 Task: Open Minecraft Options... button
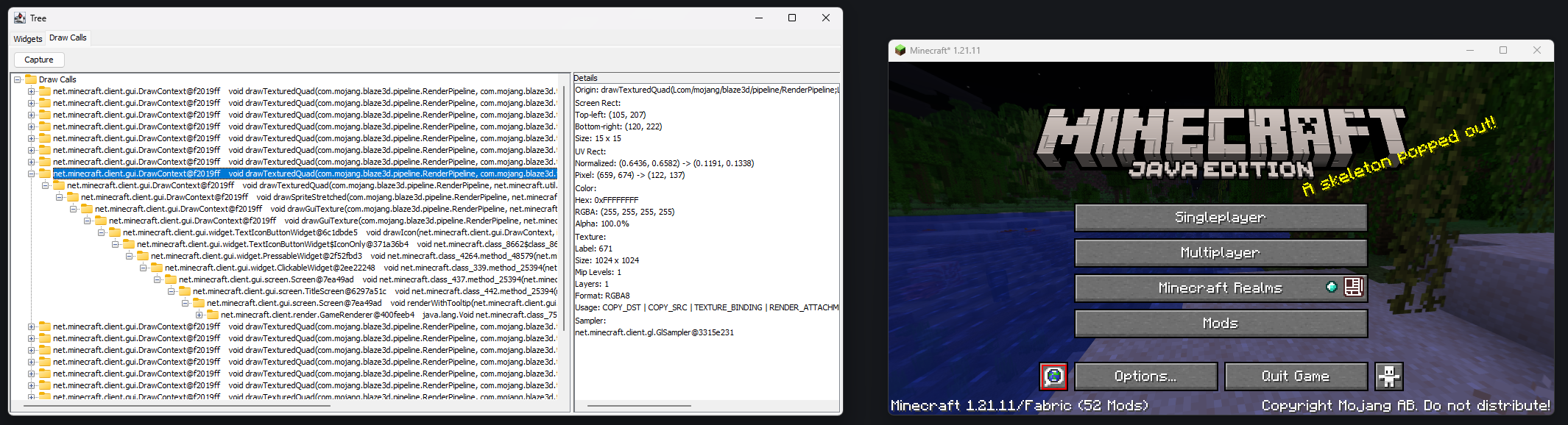point(1145,376)
